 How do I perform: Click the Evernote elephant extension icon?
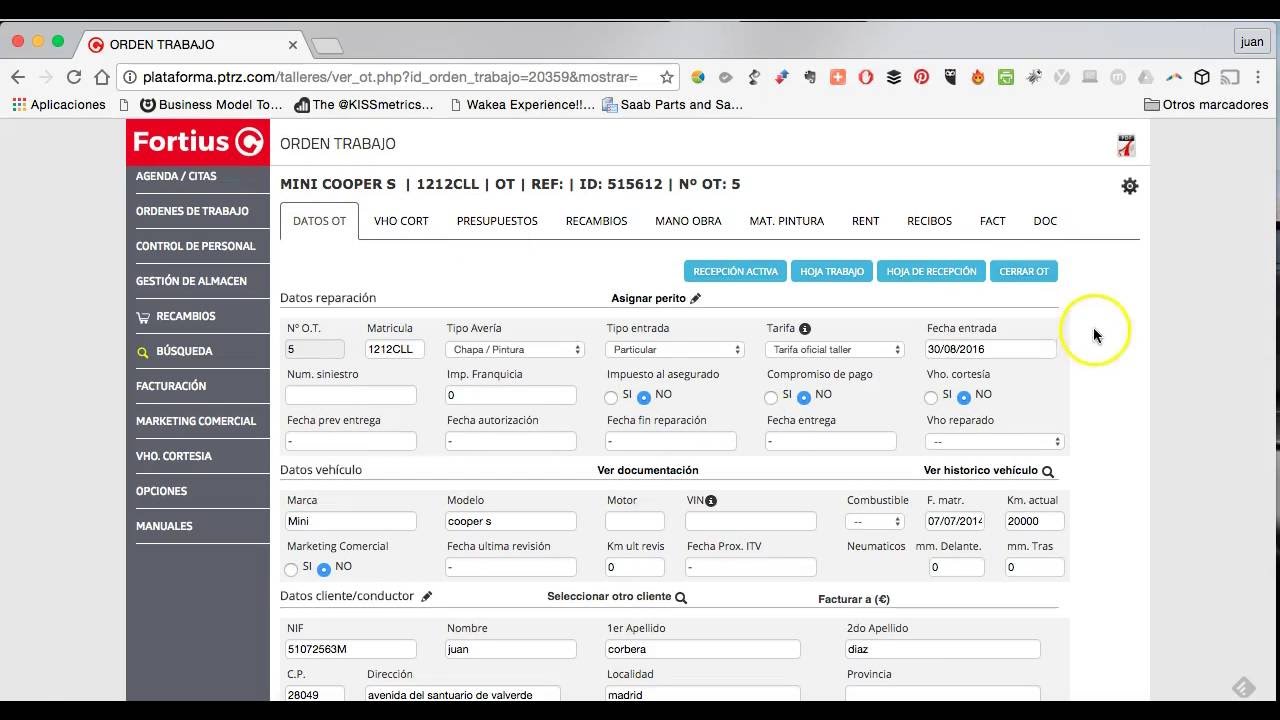pyautogui.click(x=810, y=77)
